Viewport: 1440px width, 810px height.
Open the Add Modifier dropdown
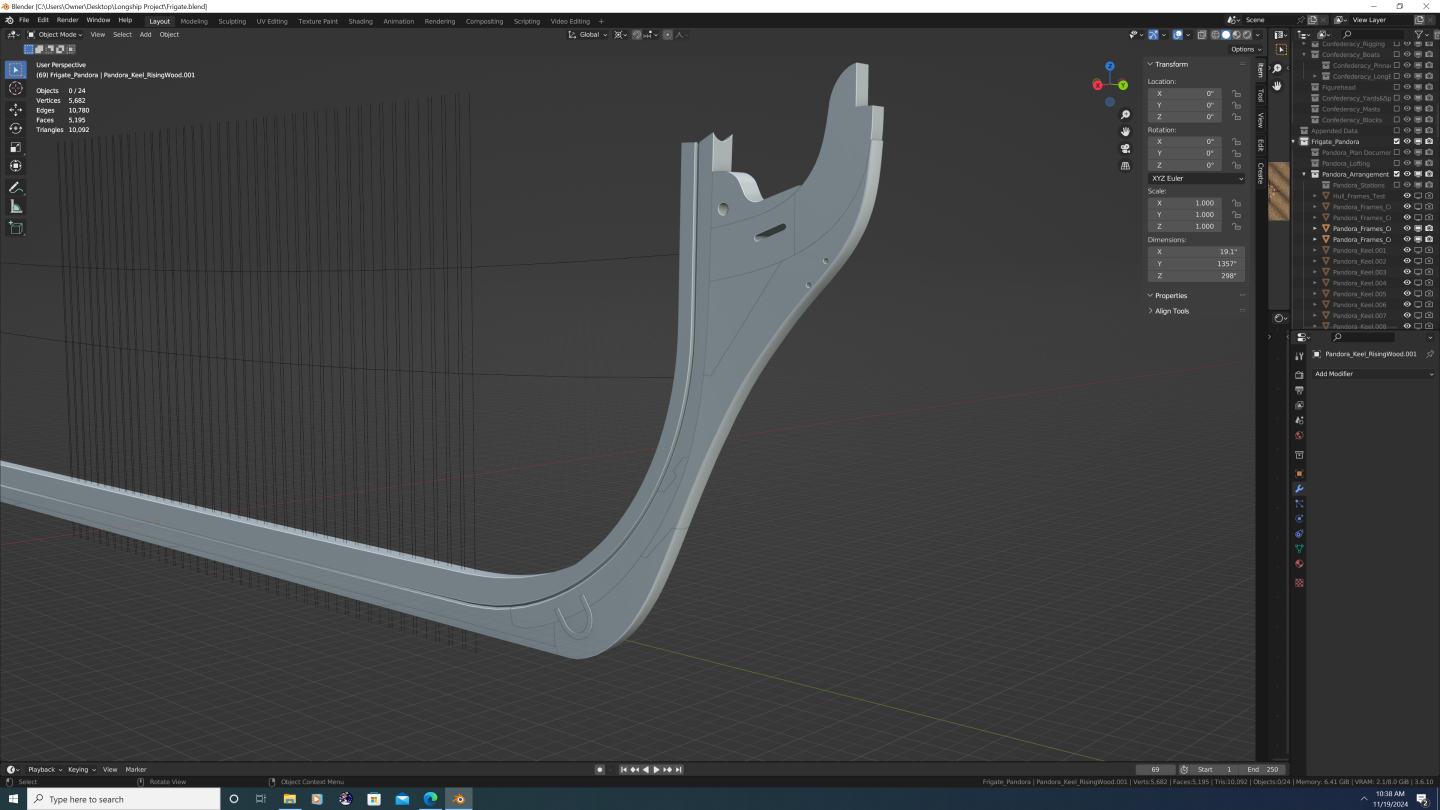[1372, 374]
